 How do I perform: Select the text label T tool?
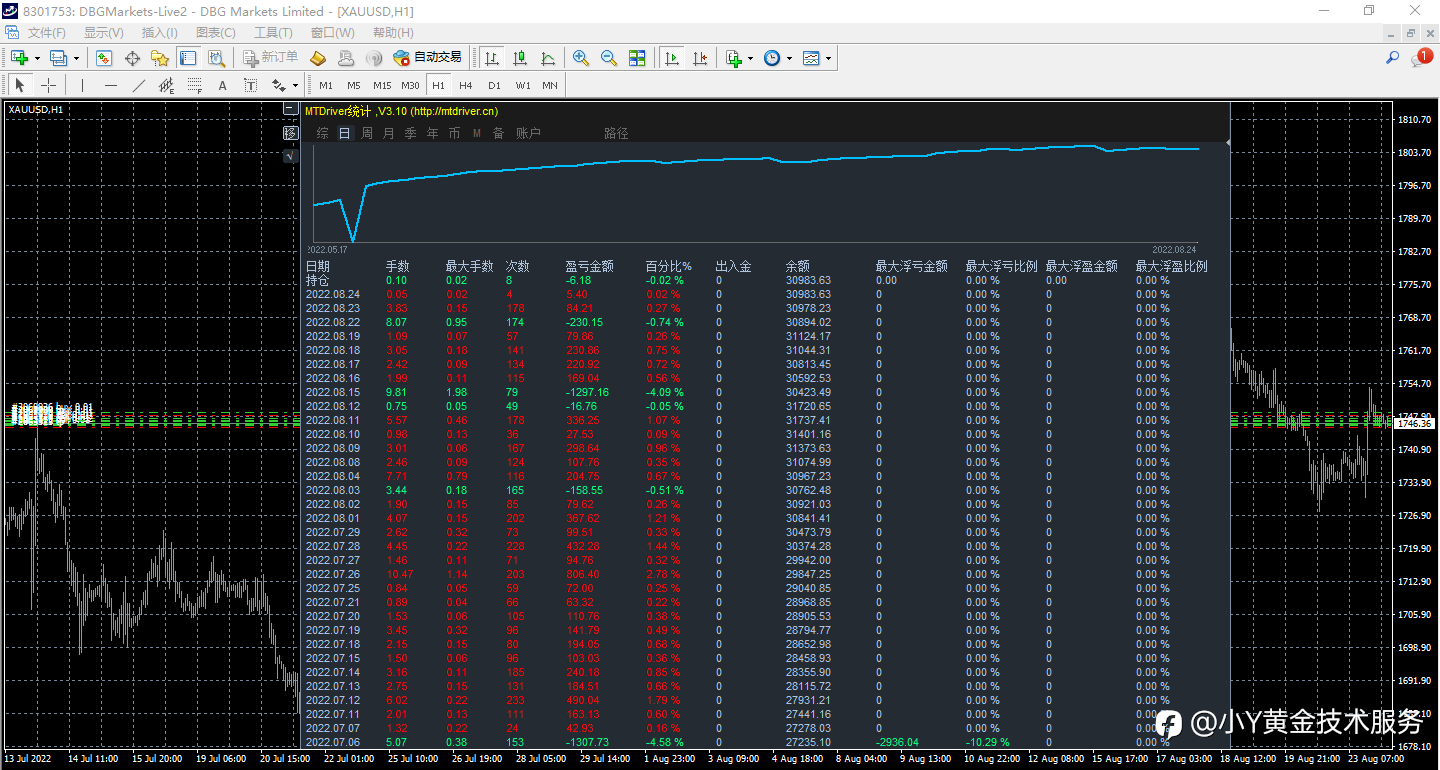250,85
